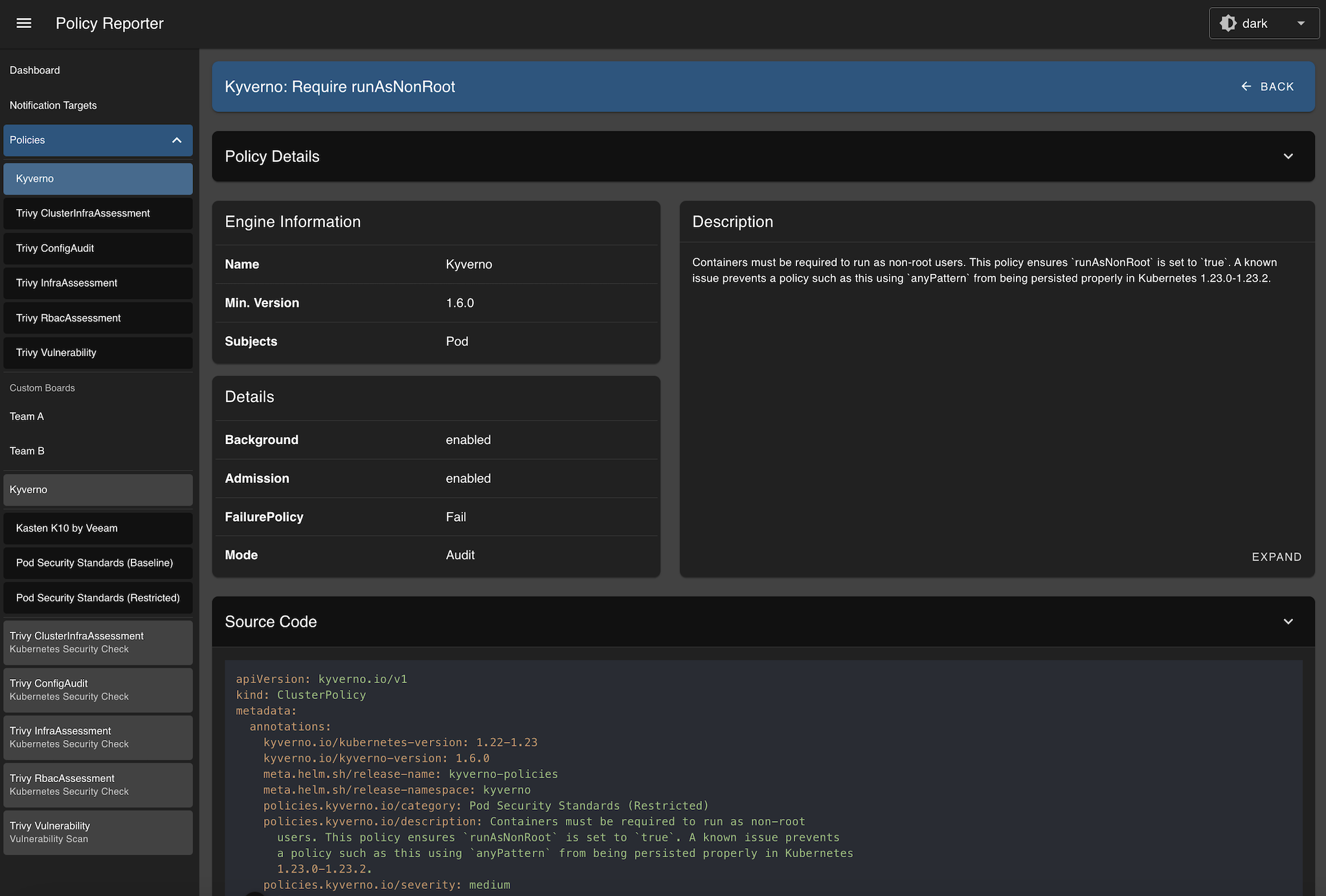The width and height of the screenshot is (1326, 896).
Task: Go BACK to policy list
Action: point(1267,86)
